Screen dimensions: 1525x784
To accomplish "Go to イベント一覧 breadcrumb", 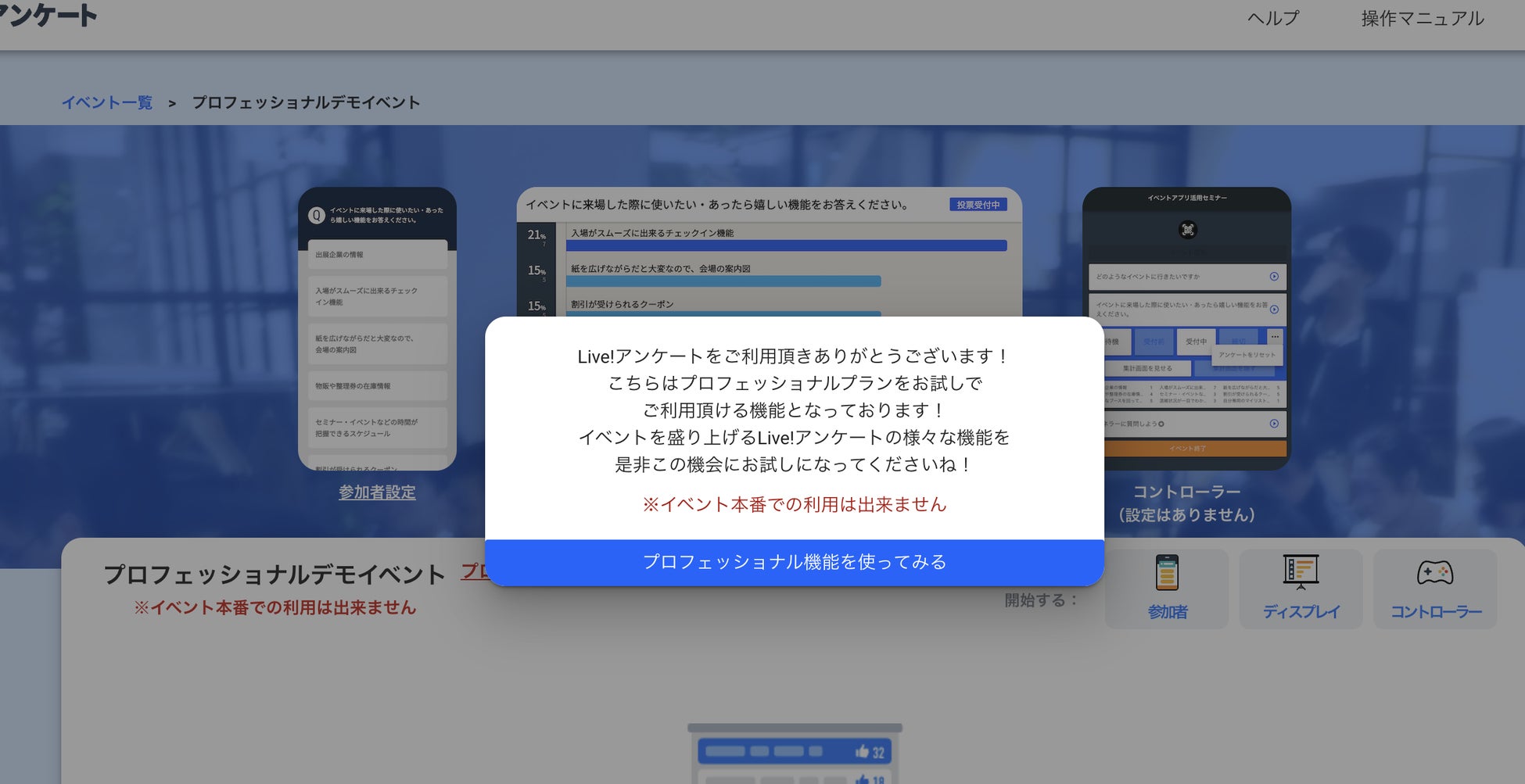I will 107,102.
